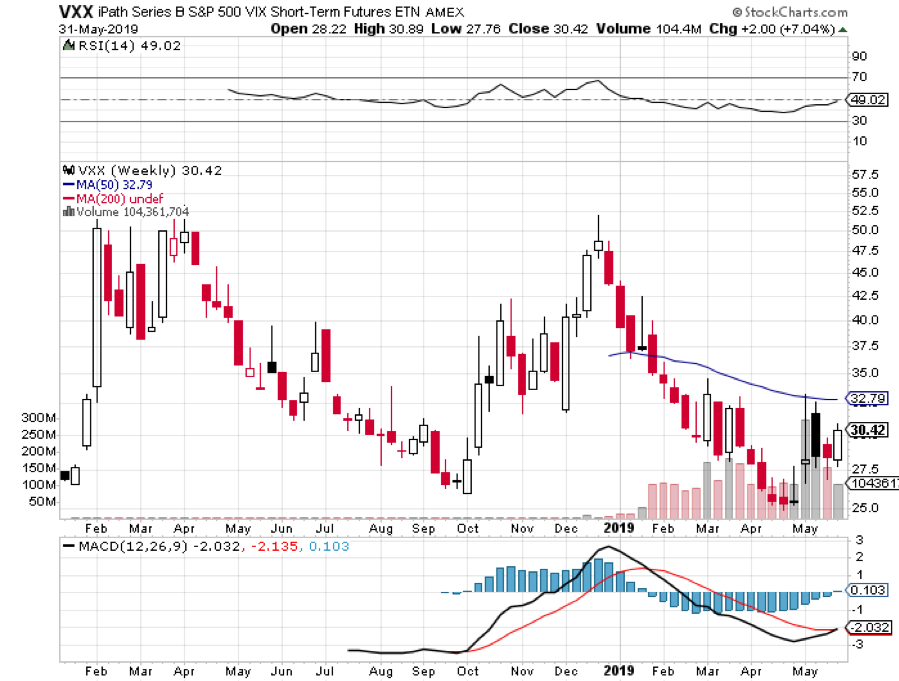Click the 2019 label on the price chart axis
The width and height of the screenshot is (899, 681).
tap(619, 528)
